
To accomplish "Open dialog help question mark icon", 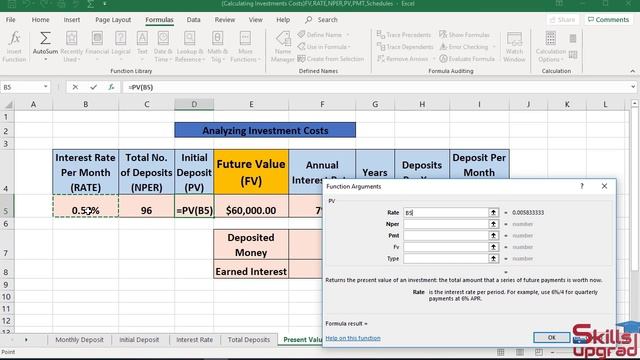I will 582,186.
